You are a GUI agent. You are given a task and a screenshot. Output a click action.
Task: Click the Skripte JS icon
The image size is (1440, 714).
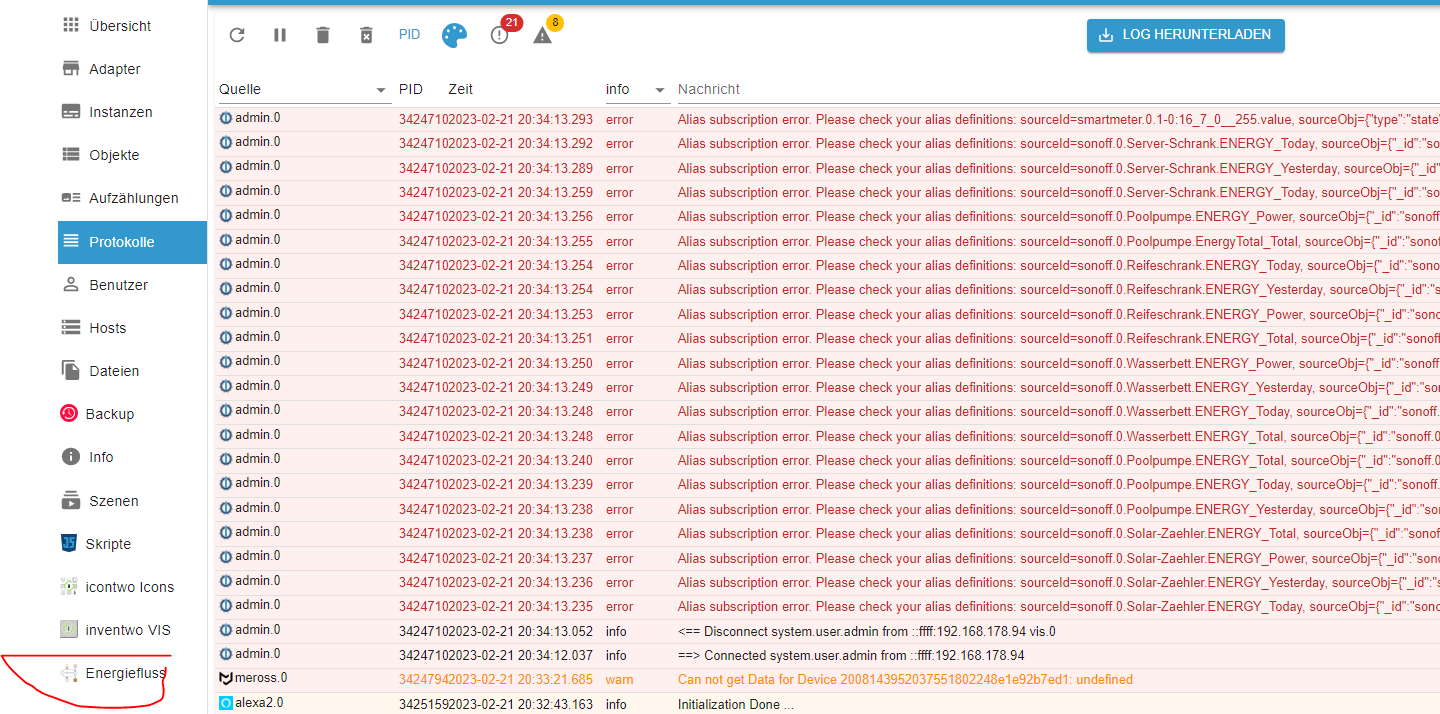tap(69, 544)
